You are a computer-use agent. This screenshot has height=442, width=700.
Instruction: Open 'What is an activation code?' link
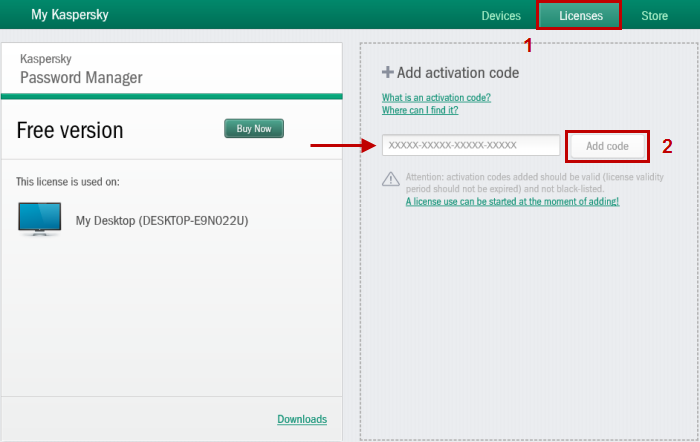coord(436,98)
